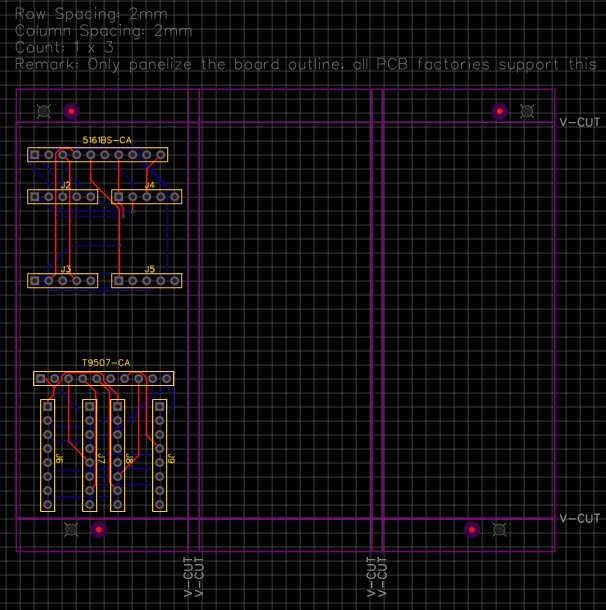Click the top-right fiducial mark
The width and height of the screenshot is (606, 610).
527,110
